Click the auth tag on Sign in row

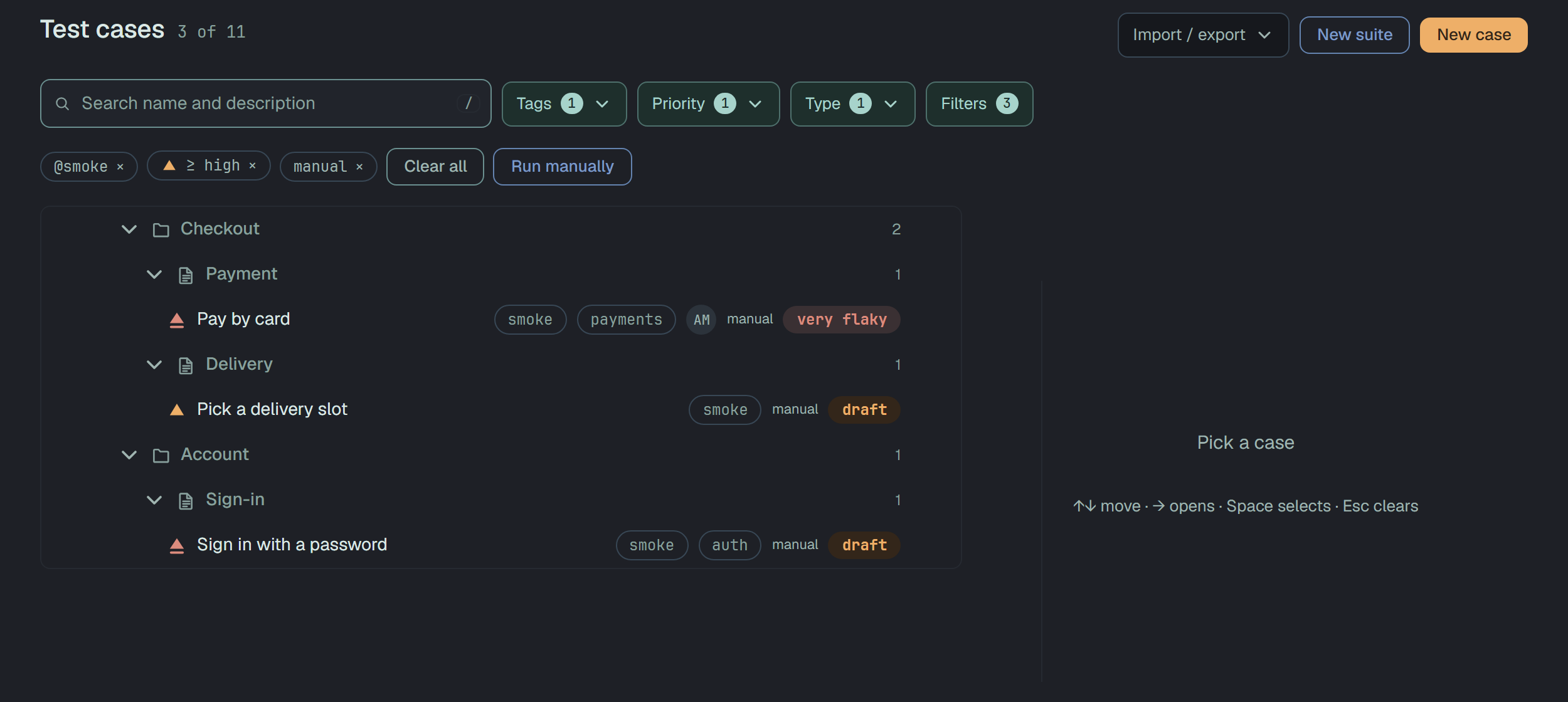[x=729, y=545]
